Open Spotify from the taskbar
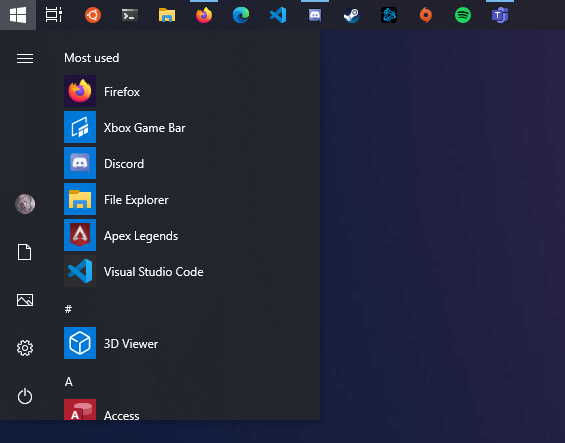565x443 pixels. click(x=463, y=15)
